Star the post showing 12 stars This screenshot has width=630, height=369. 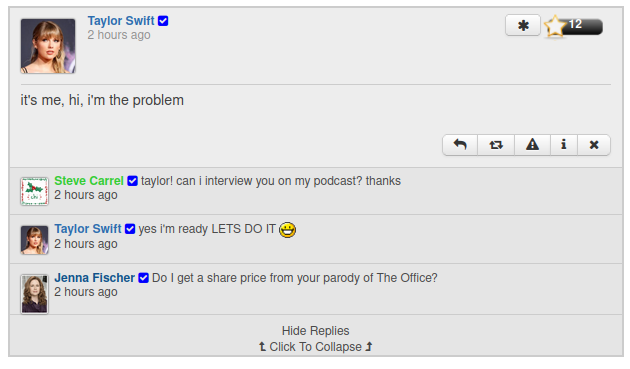click(x=555, y=27)
